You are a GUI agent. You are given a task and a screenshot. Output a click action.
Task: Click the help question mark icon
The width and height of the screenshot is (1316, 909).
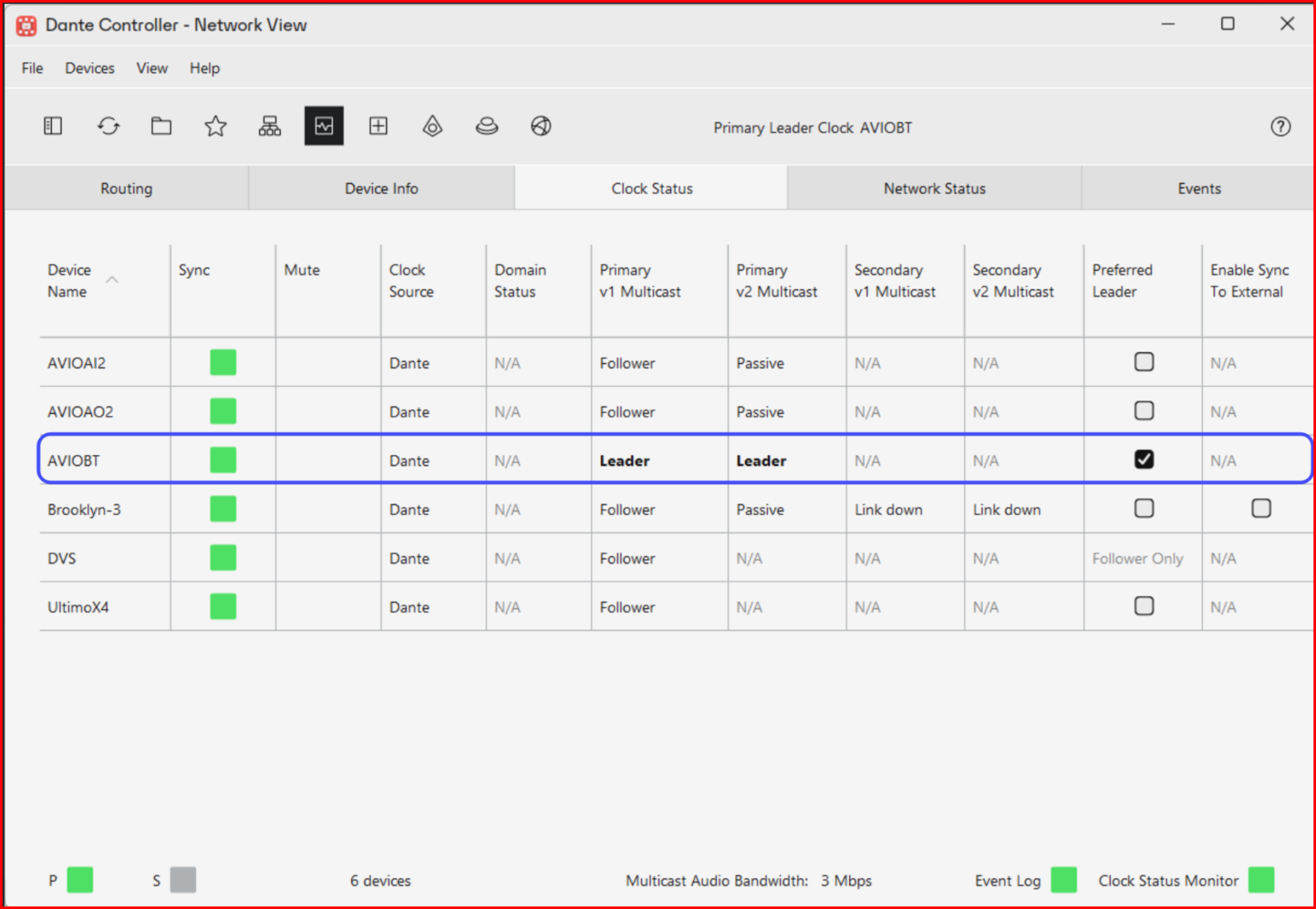(1280, 127)
